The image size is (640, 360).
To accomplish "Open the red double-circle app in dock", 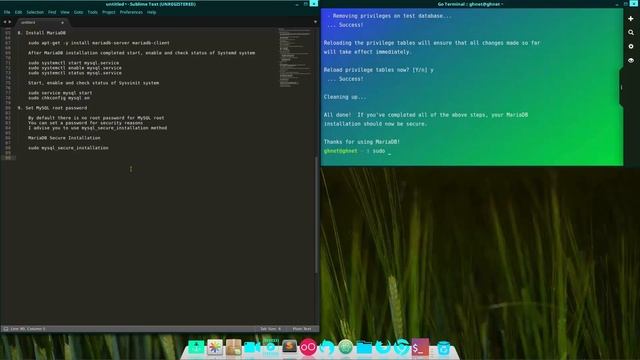I will 308,347.
